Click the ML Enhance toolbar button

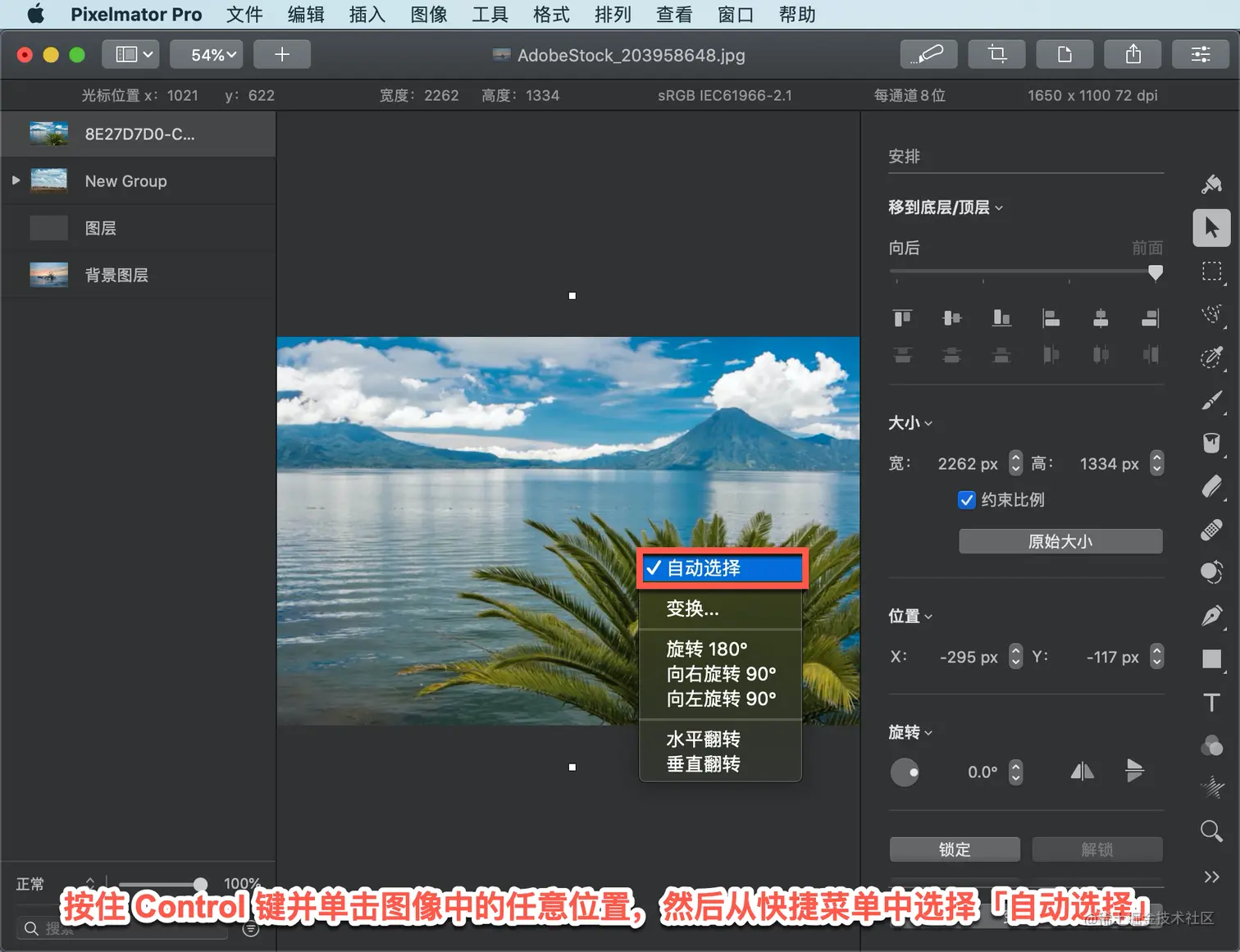click(x=928, y=54)
